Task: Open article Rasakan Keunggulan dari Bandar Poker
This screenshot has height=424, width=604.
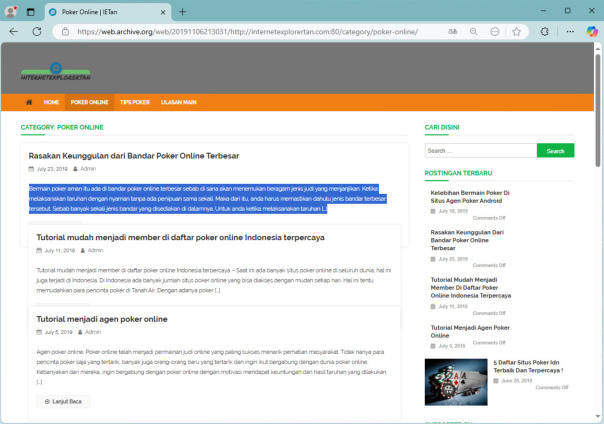Action: click(x=134, y=156)
